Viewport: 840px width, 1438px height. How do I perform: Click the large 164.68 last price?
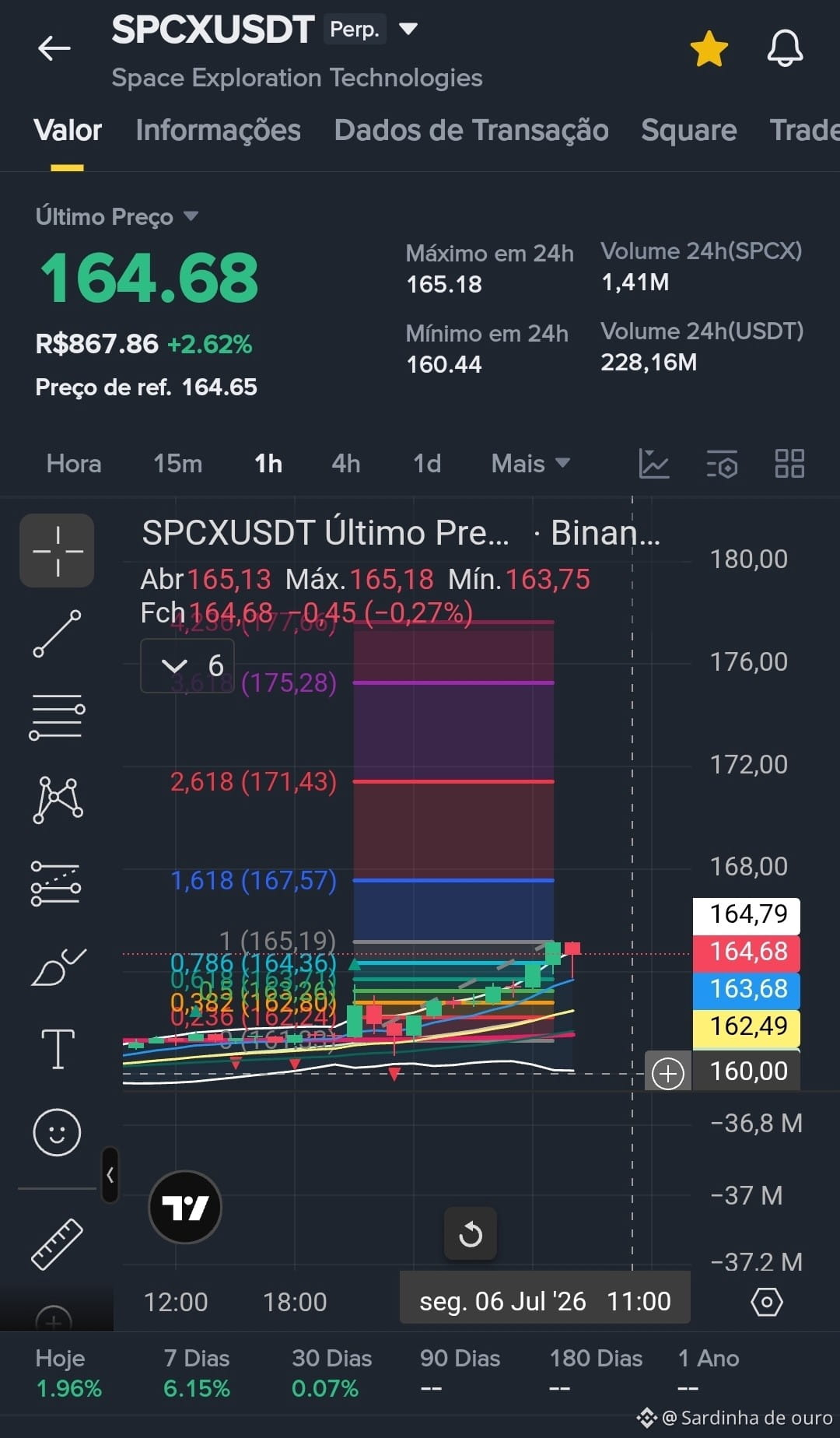point(149,279)
